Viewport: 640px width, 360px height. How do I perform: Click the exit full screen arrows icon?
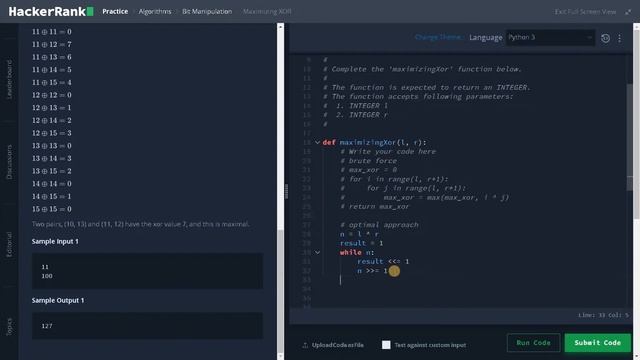point(628,12)
